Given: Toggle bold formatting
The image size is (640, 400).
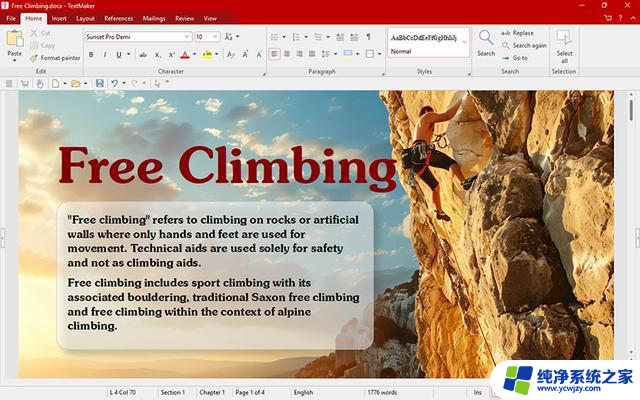Looking at the screenshot, I should point(91,54).
